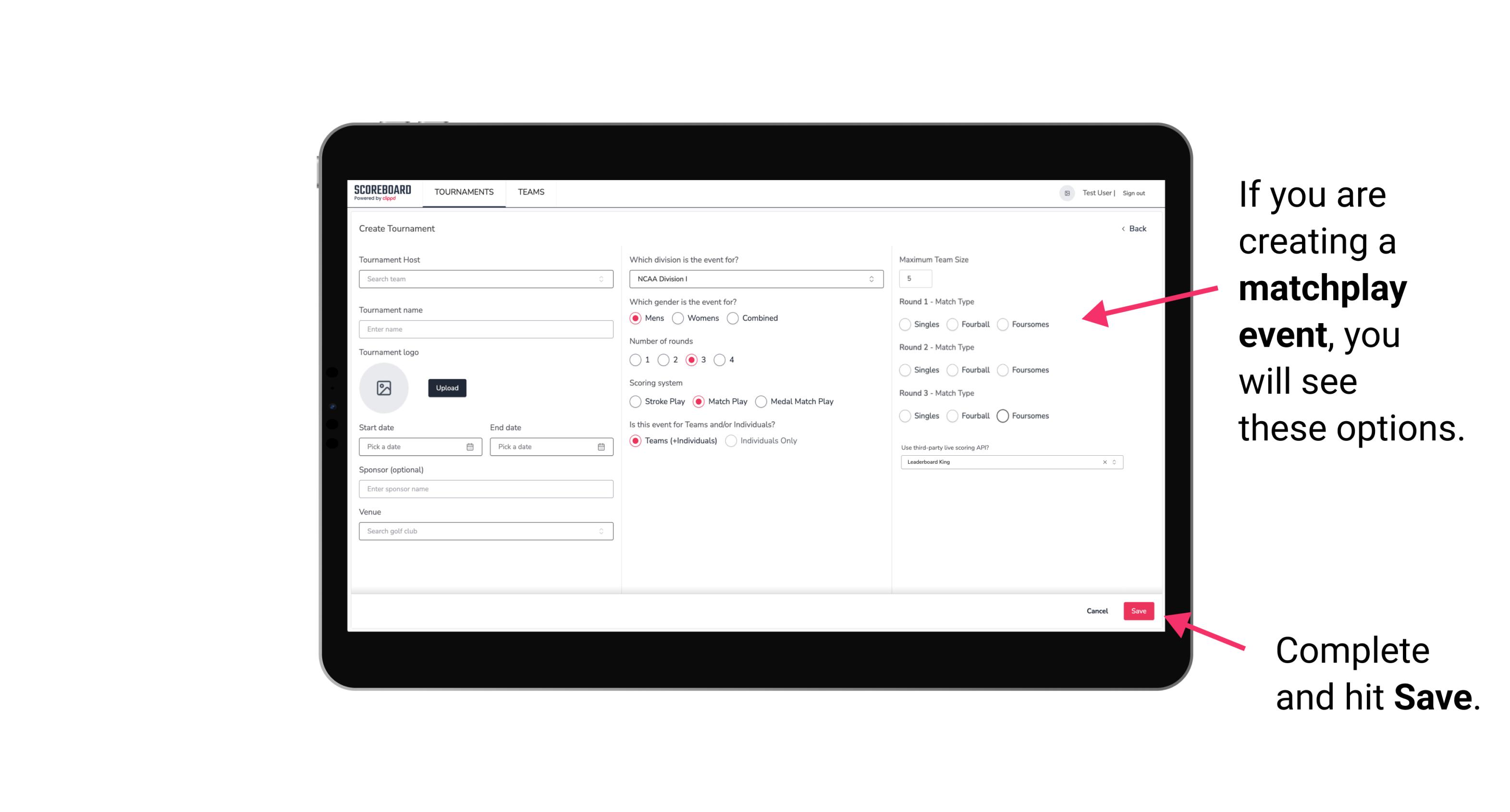This screenshot has height=812, width=1510.
Task: Click the tournament logo upload icon
Action: [x=384, y=388]
